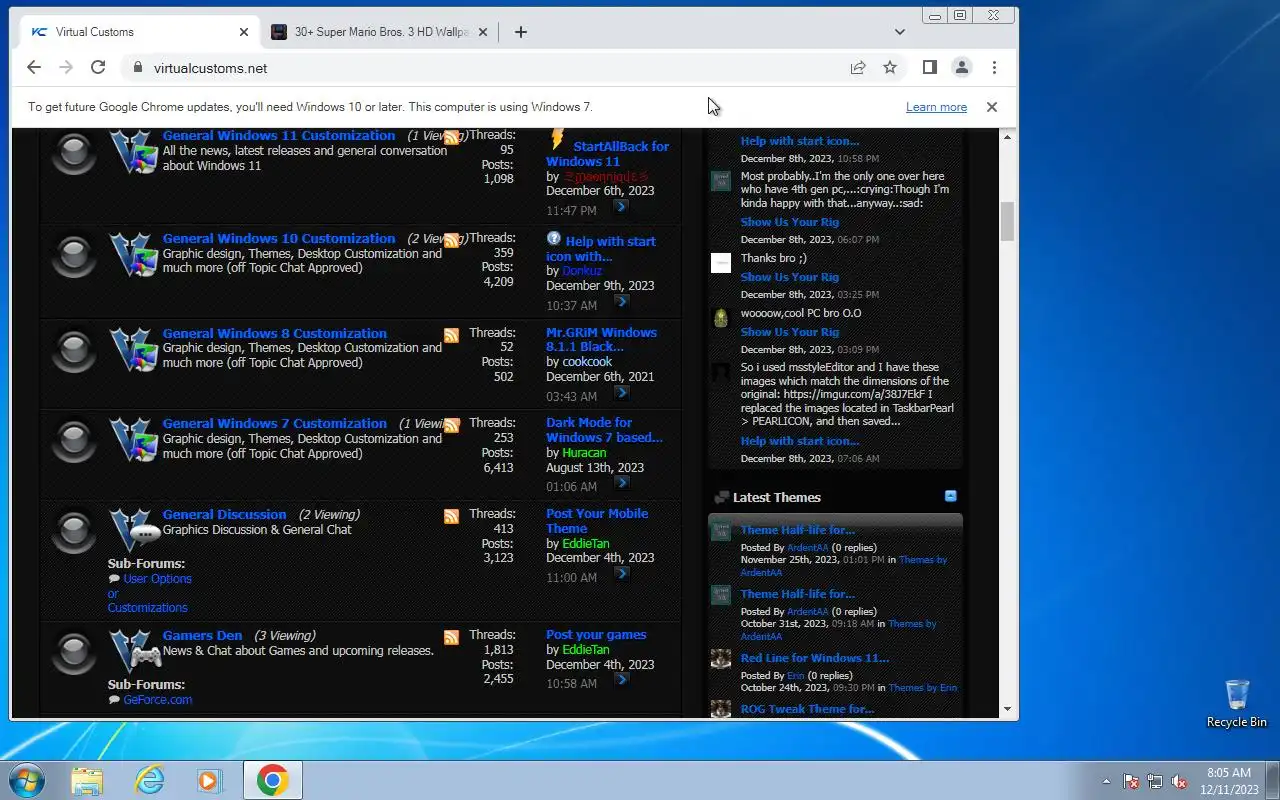Open the tab search dropdown chevron
This screenshot has height=800, width=1280.
(x=900, y=32)
